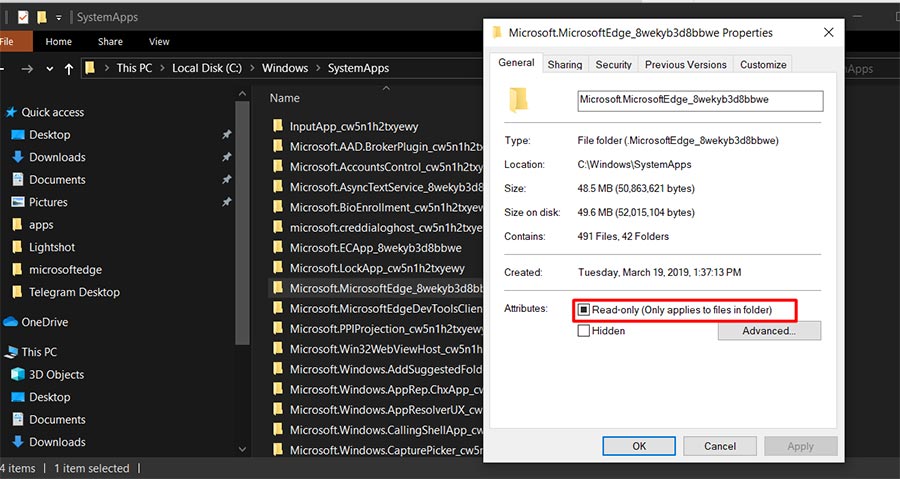The height and width of the screenshot is (479, 900).
Task: Click the Documents icon under Quick access
Action: (18, 180)
